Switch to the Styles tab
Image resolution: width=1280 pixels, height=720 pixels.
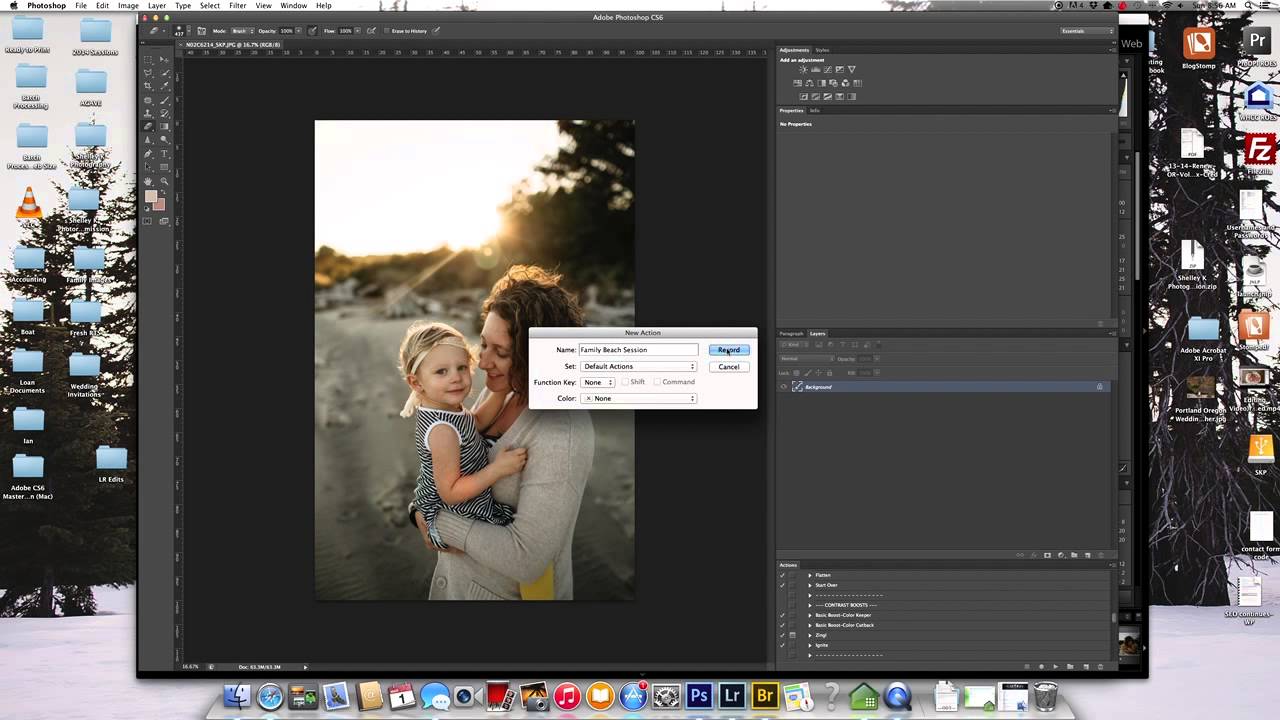pyautogui.click(x=822, y=50)
